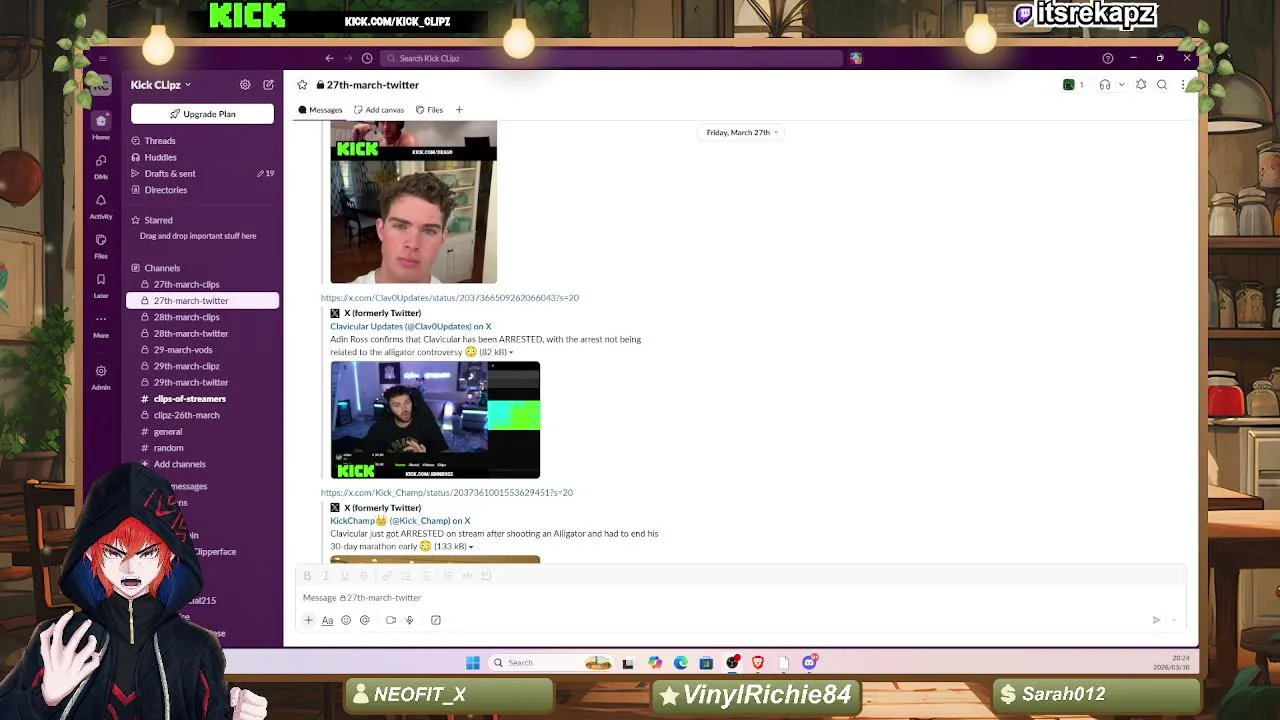Image resolution: width=1280 pixels, height=720 pixels.
Task: Record an audio clip with microphone icon
Action: tap(409, 620)
